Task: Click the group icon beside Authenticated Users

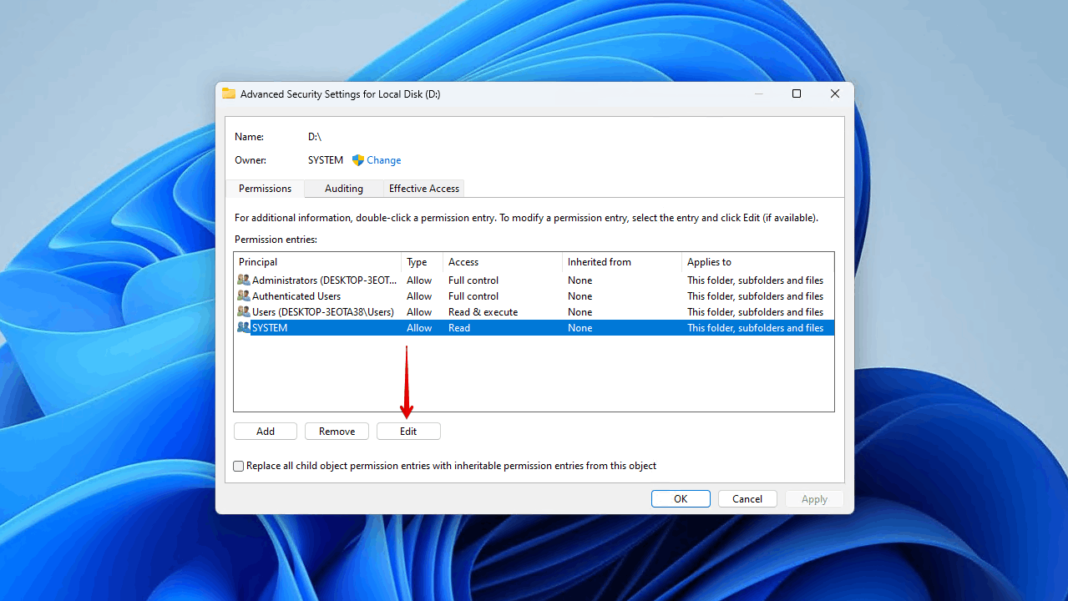Action: pyautogui.click(x=243, y=296)
